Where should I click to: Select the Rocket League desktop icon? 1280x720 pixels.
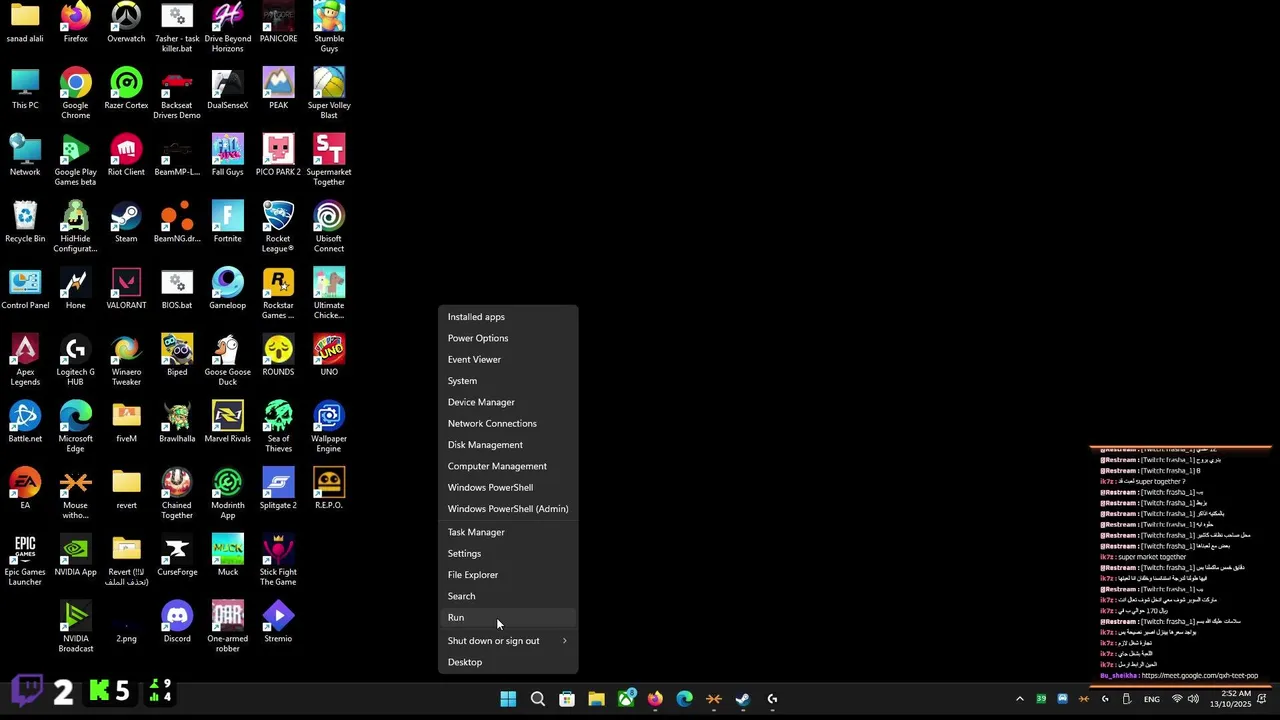click(278, 227)
